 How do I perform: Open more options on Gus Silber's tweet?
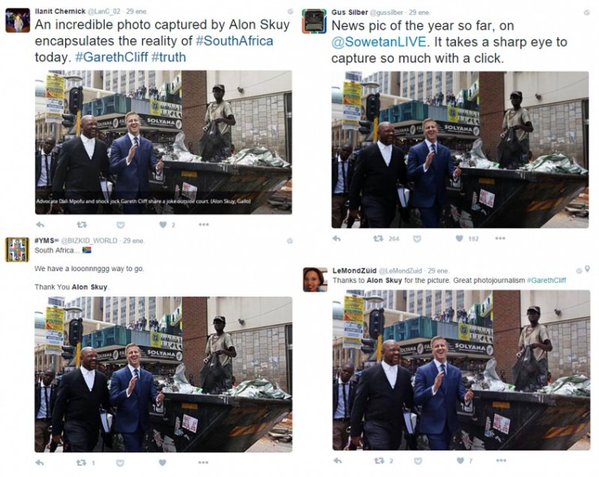click(500, 238)
